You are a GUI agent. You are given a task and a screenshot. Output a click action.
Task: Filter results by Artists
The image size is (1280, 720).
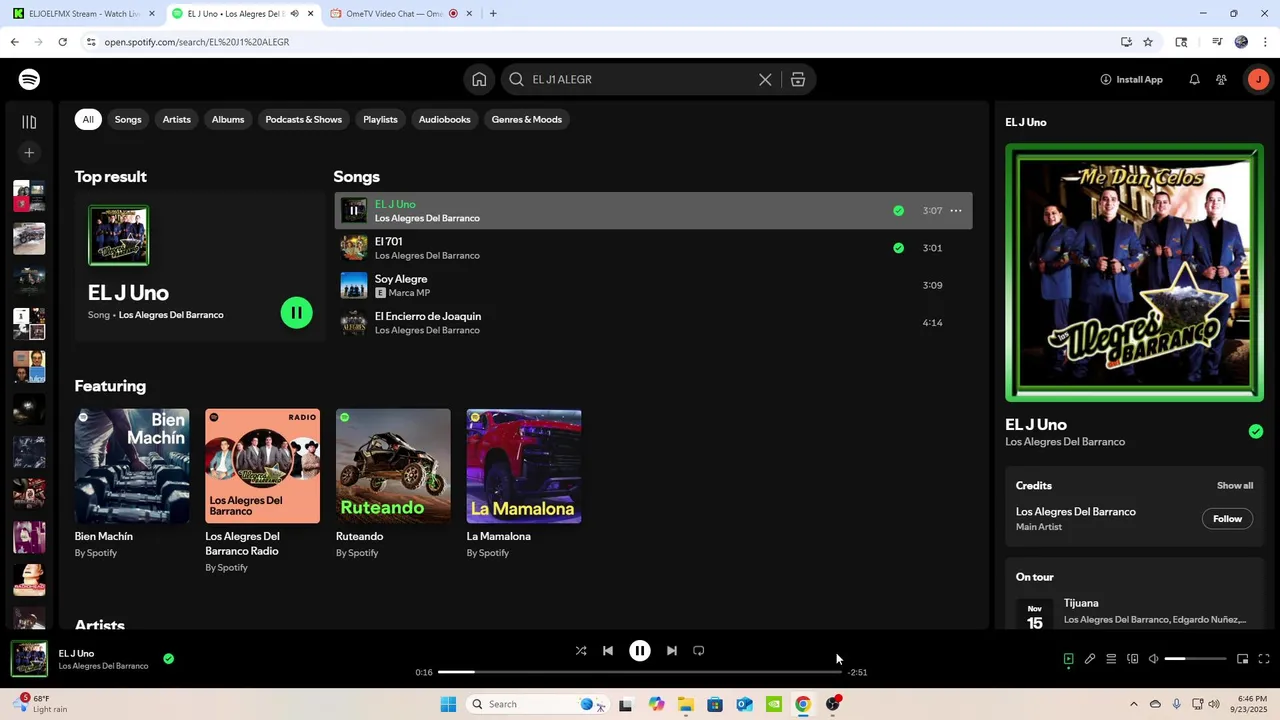pos(177,119)
